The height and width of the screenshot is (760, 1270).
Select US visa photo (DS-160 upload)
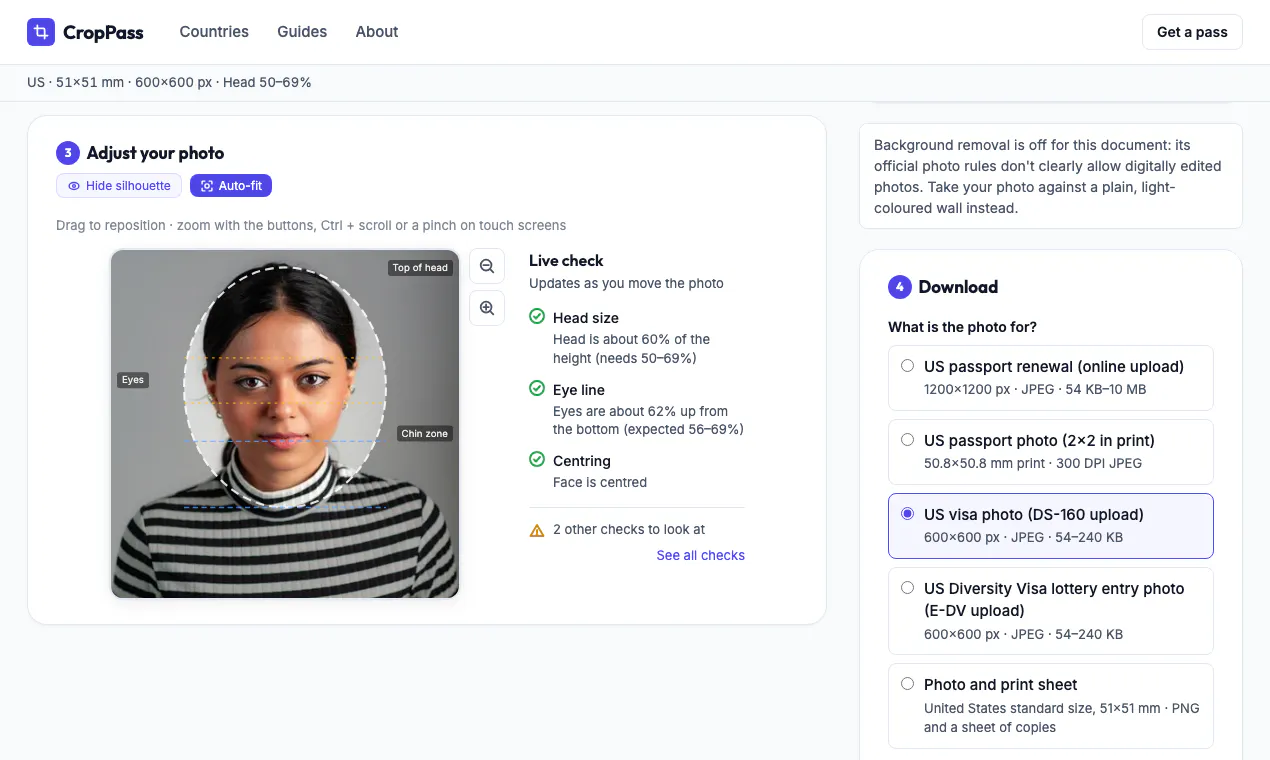tap(1051, 526)
